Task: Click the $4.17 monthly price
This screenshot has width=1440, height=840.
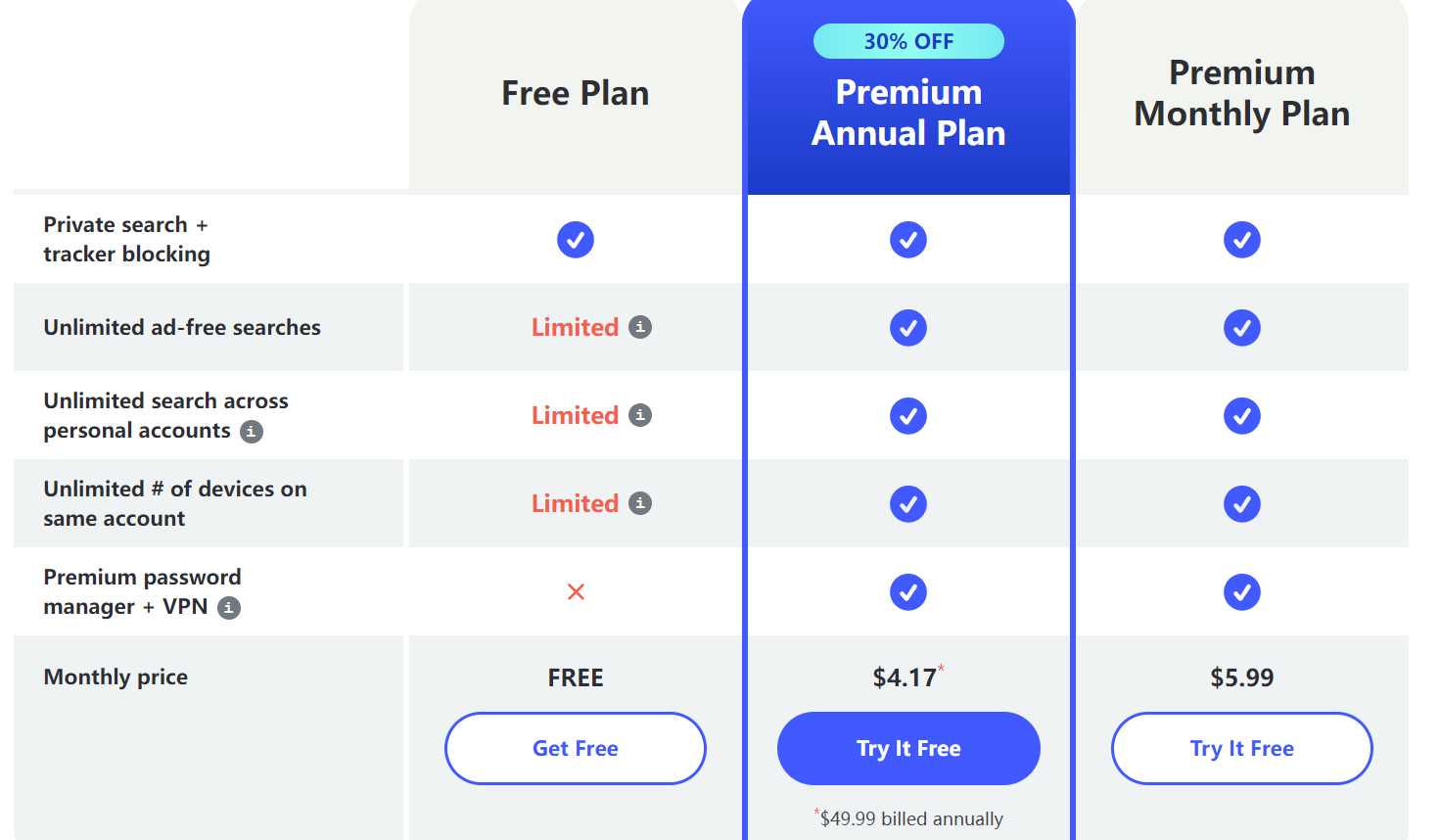Action: (905, 677)
